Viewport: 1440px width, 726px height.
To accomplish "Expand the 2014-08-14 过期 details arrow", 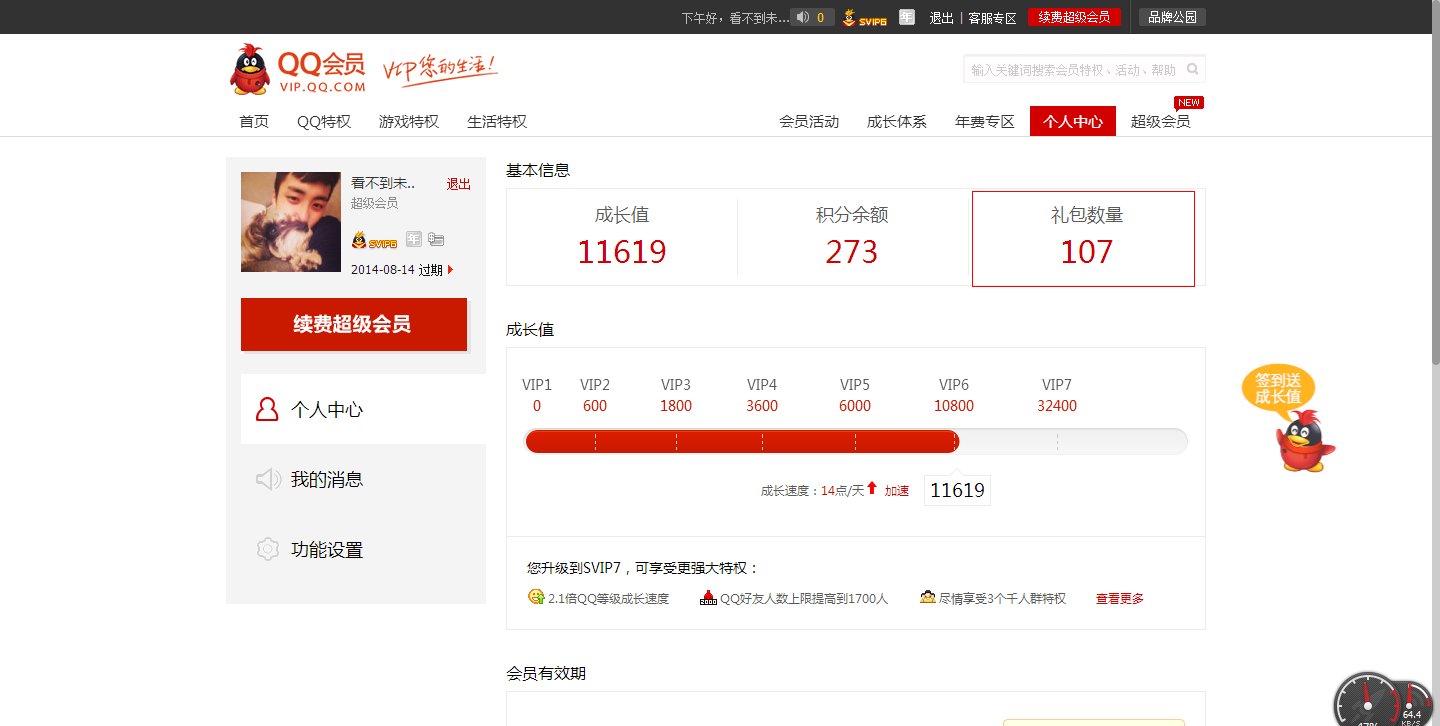I will pyautogui.click(x=450, y=269).
